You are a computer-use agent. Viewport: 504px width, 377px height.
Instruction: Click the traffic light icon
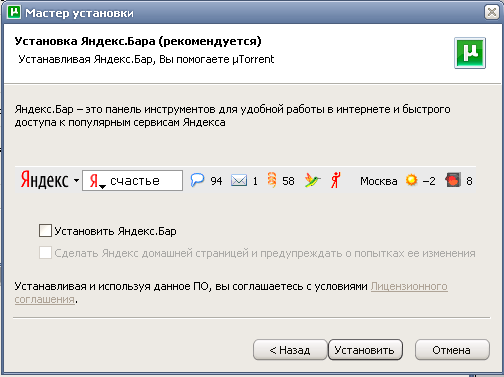pos(453,180)
